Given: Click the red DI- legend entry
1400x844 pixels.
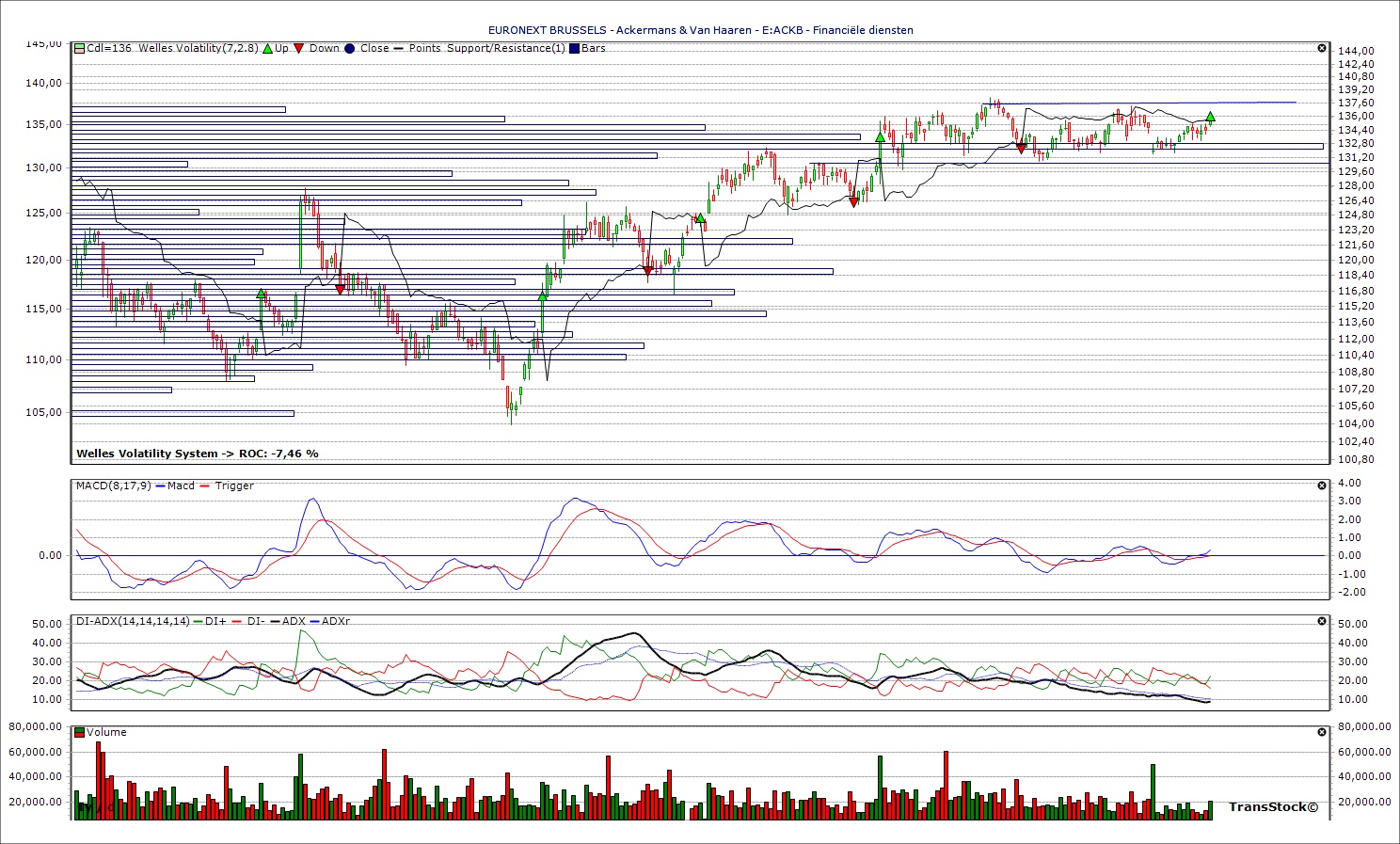Looking at the screenshot, I should tap(247, 621).
